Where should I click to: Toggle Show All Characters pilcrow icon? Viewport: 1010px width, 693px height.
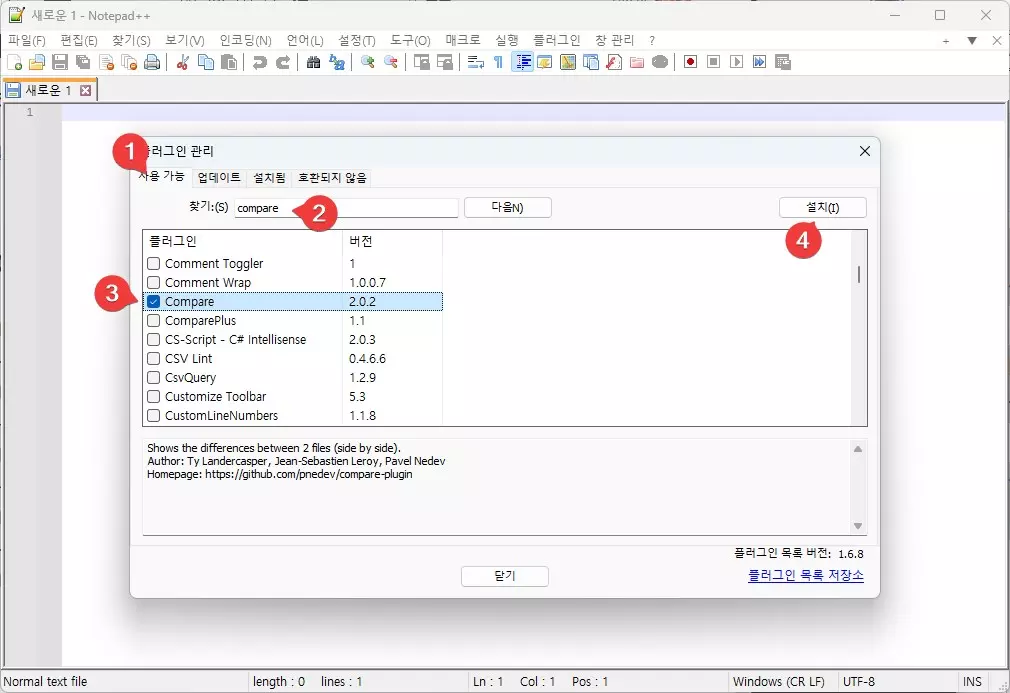[498, 62]
